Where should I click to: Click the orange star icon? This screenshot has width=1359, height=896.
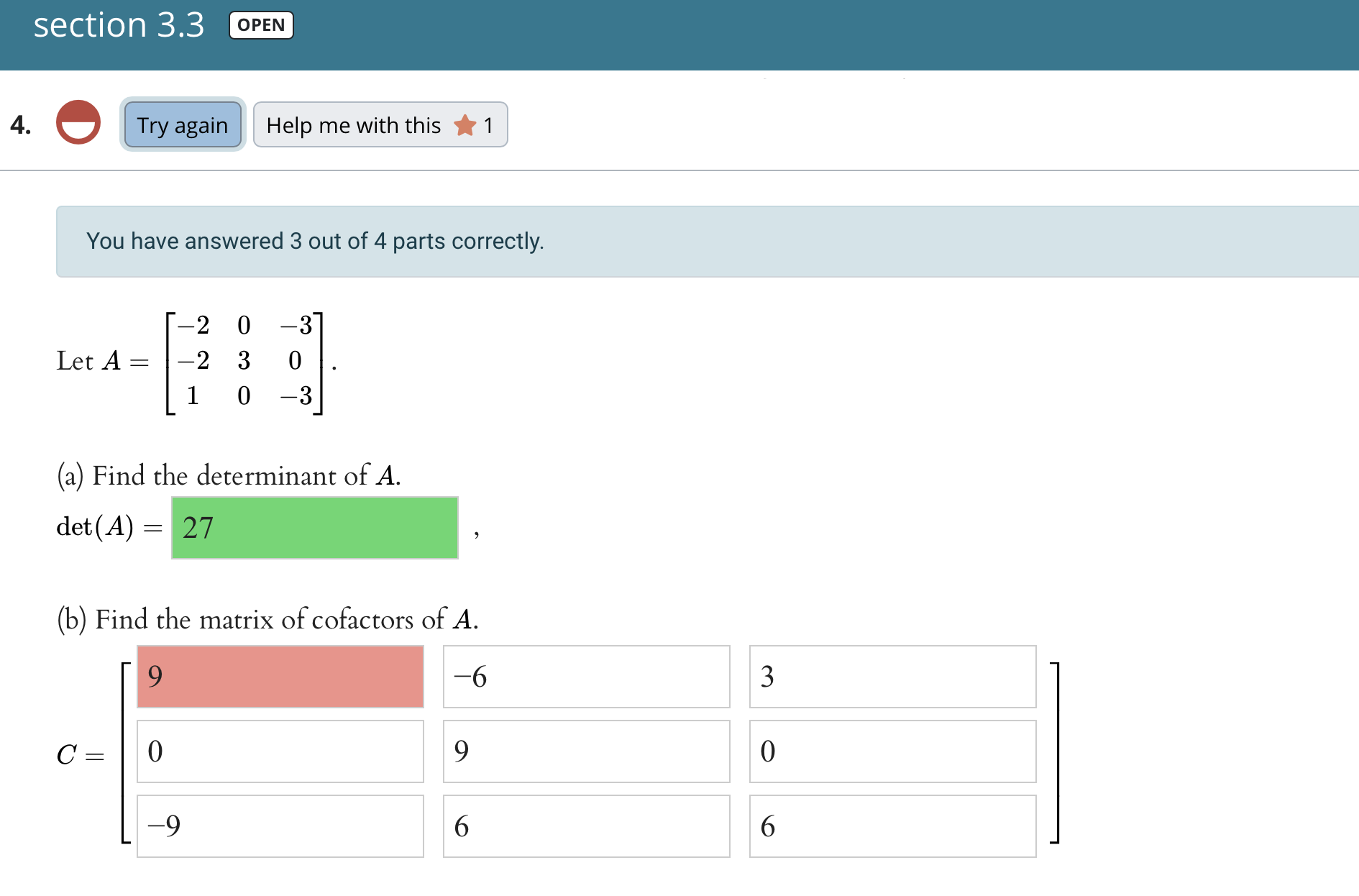point(465,125)
